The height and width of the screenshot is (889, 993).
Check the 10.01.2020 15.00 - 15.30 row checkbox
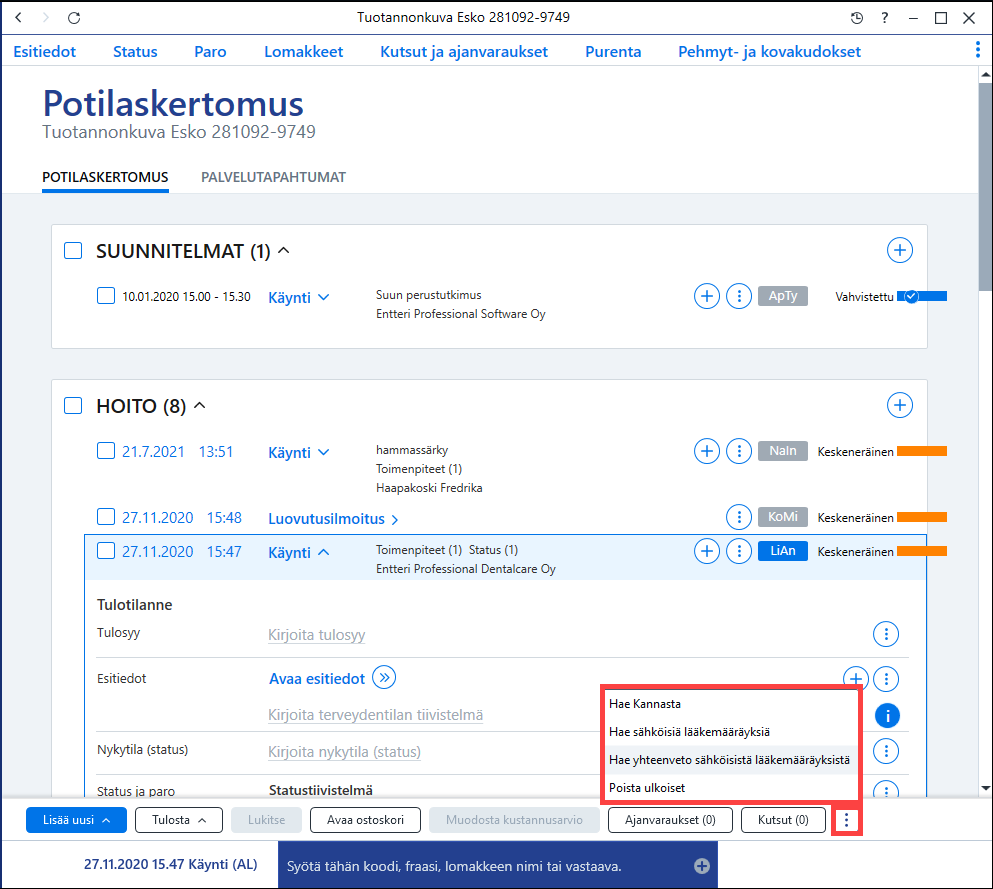pos(106,296)
